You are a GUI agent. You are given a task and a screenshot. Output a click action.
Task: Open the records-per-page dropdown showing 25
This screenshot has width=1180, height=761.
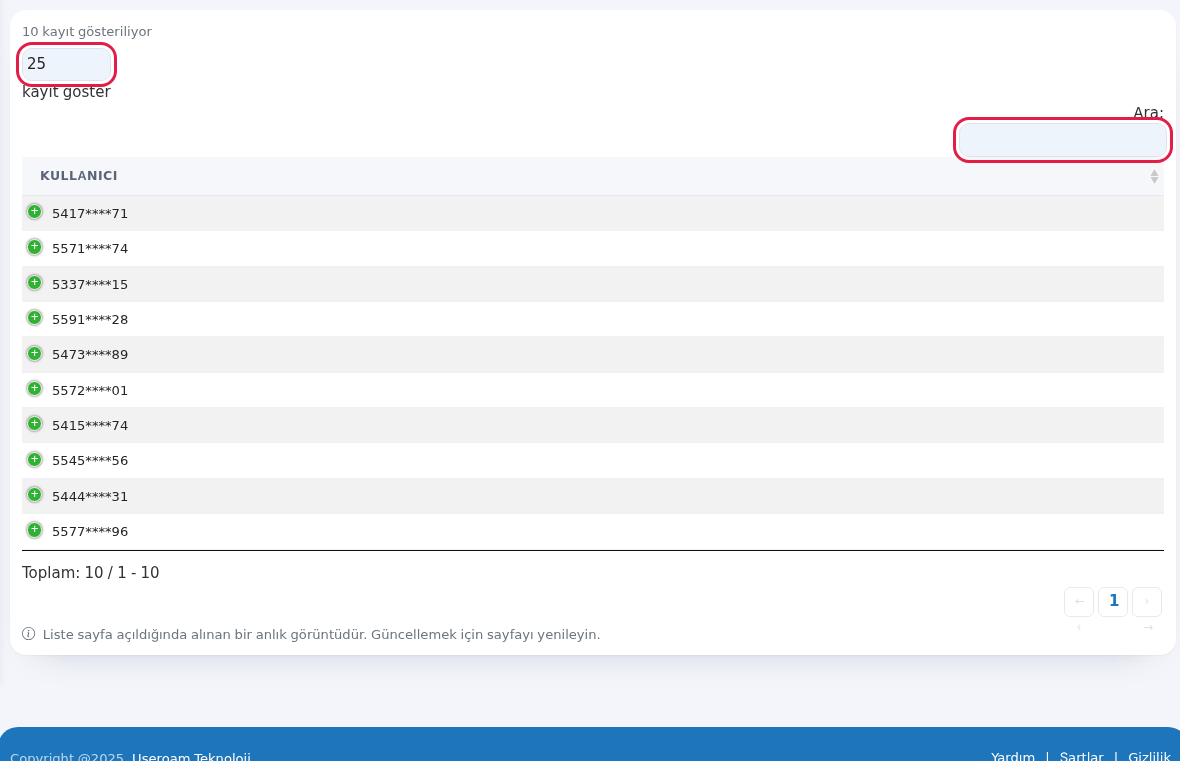click(x=67, y=64)
